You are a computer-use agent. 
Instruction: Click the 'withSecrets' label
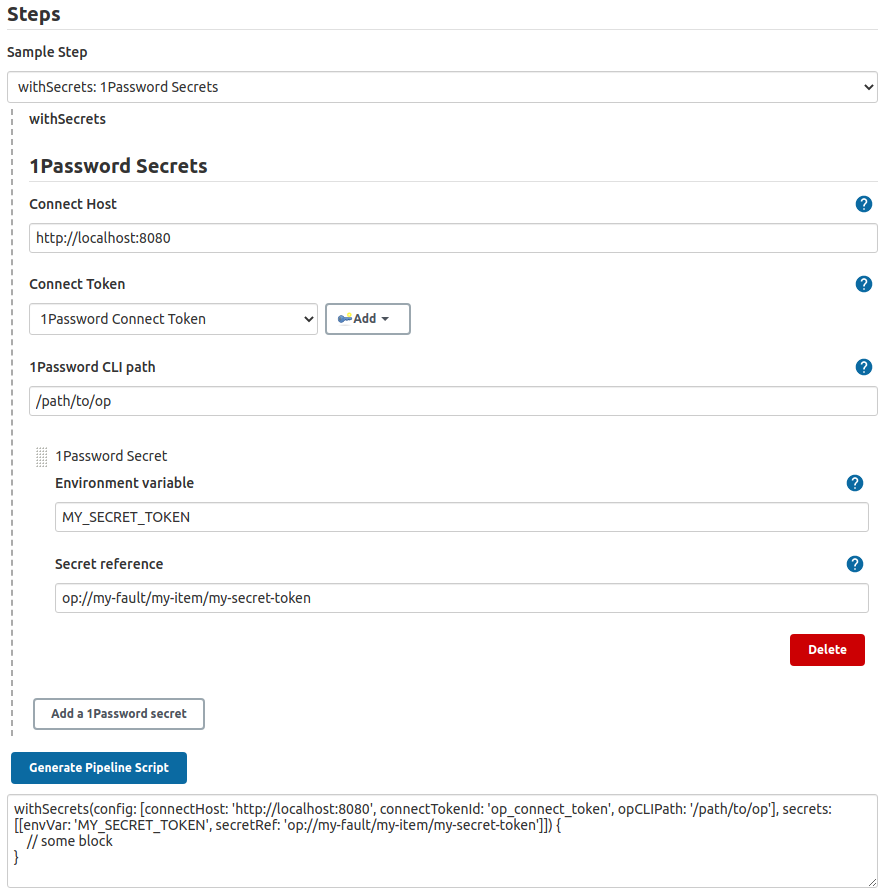pos(68,119)
